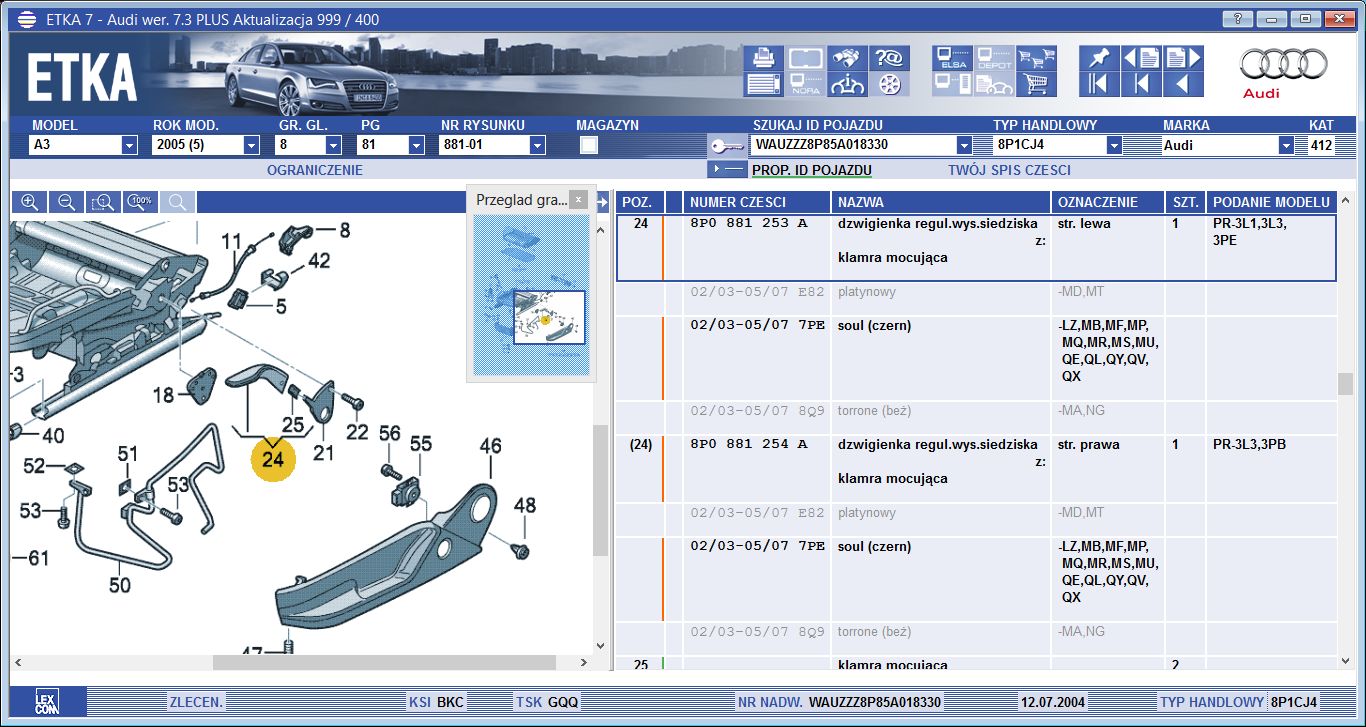
Task: Open the MODEL A3 dropdown
Action: [x=129, y=145]
